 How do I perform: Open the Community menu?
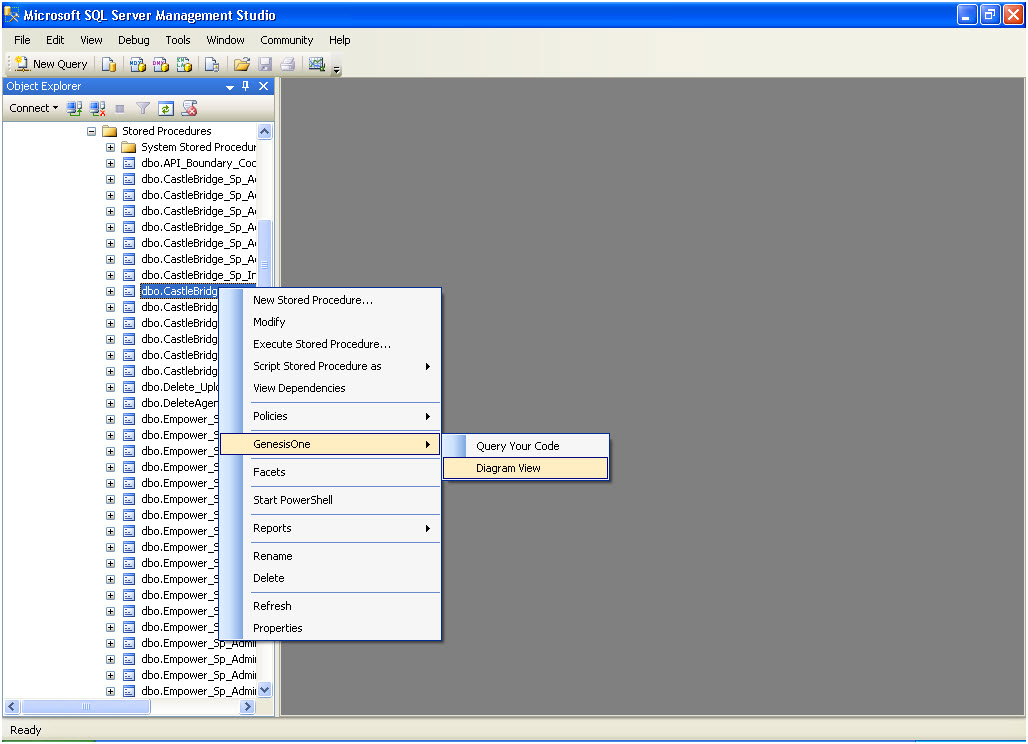[x=287, y=40]
